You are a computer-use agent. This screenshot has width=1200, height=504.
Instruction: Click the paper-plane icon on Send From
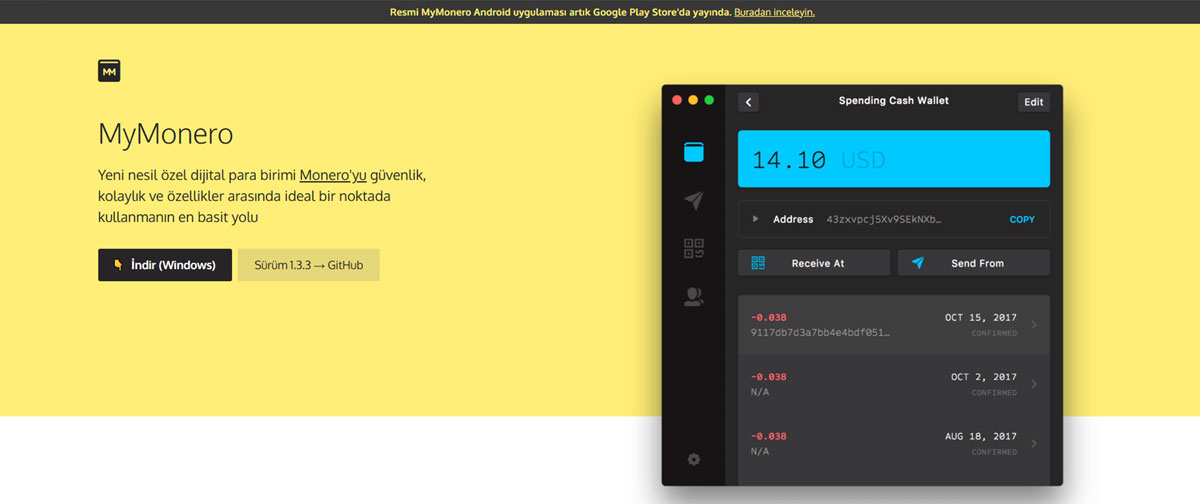tap(917, 263)
